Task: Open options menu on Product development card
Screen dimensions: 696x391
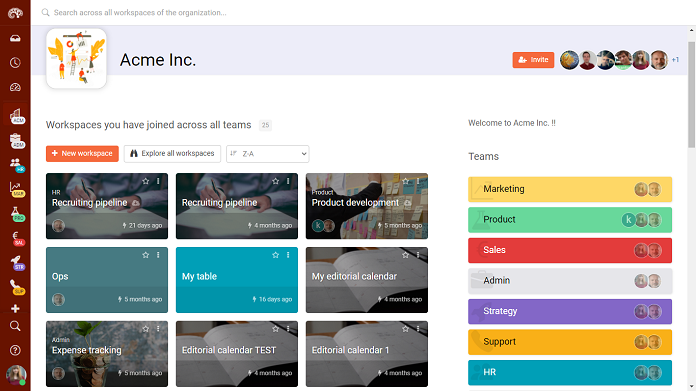Action: click(418, 181)
